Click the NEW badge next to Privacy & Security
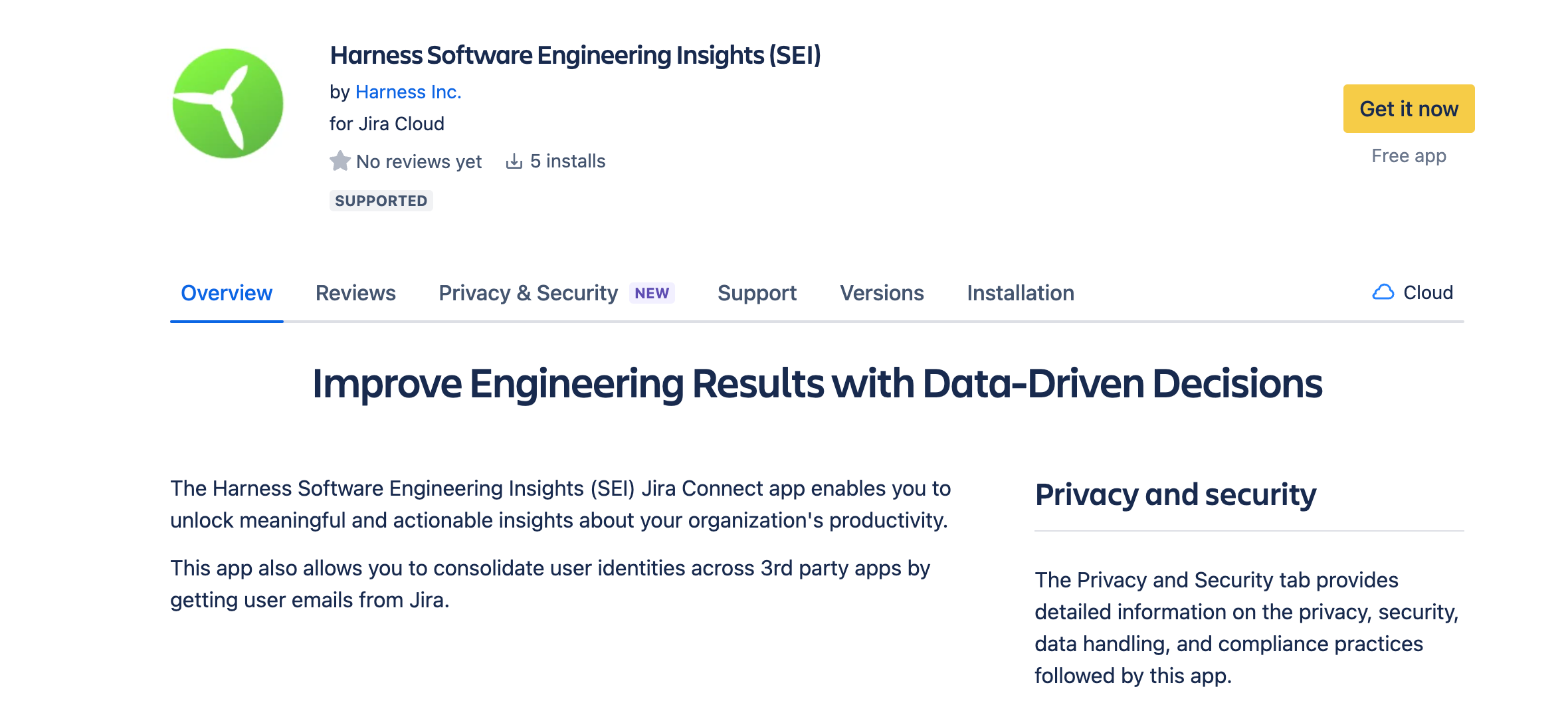1568x703 pixels. pos(652,292)
